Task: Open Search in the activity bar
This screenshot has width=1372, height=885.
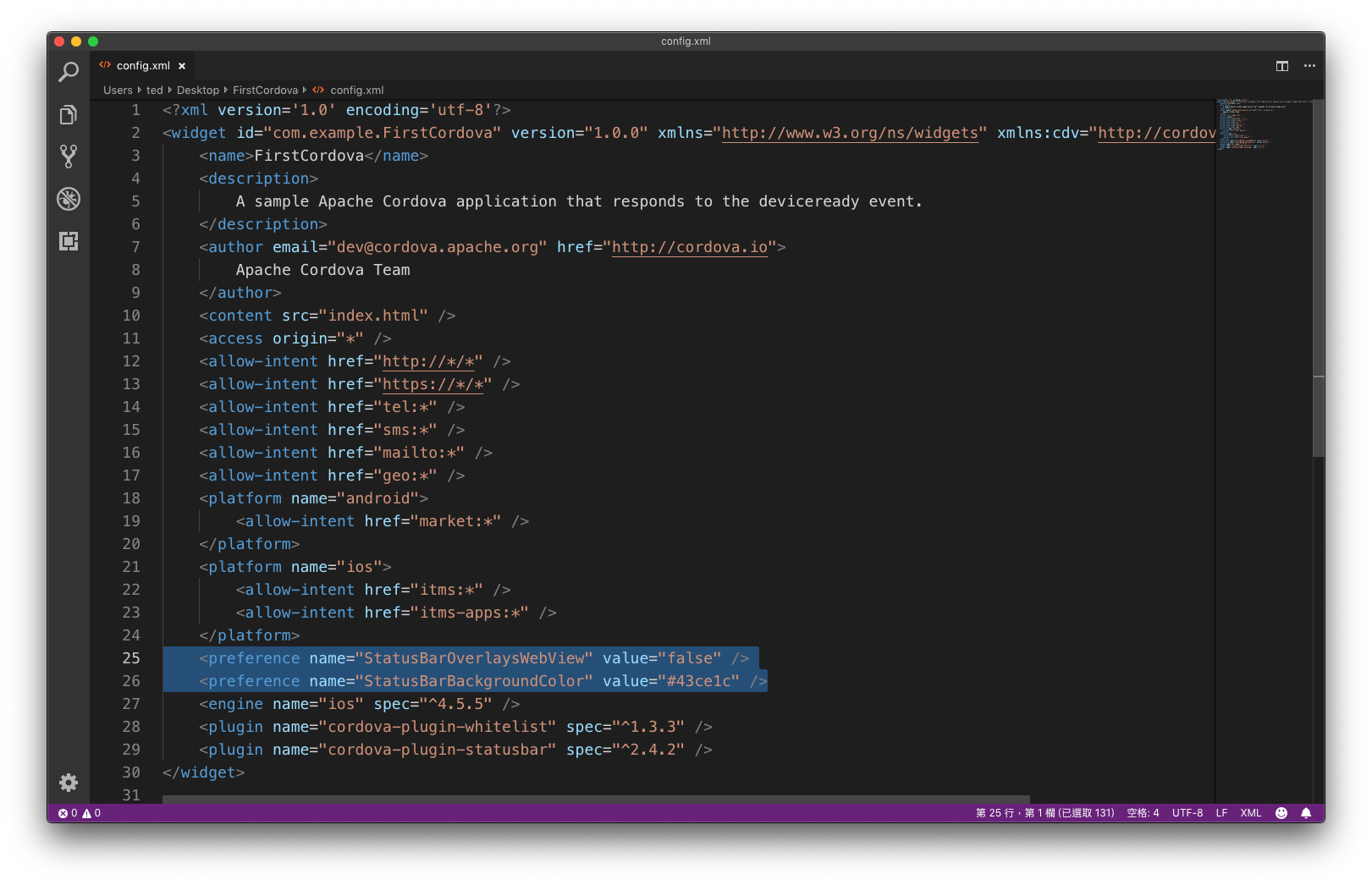Action: coord(69,72)
